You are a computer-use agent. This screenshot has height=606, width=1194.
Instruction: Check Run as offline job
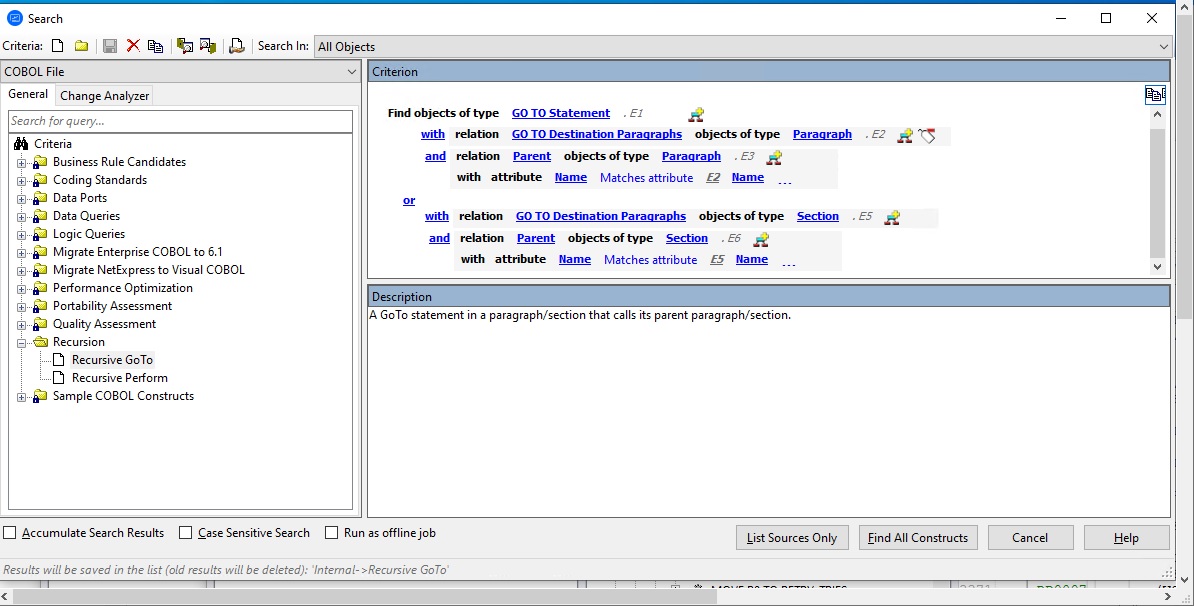click(330, 533)
